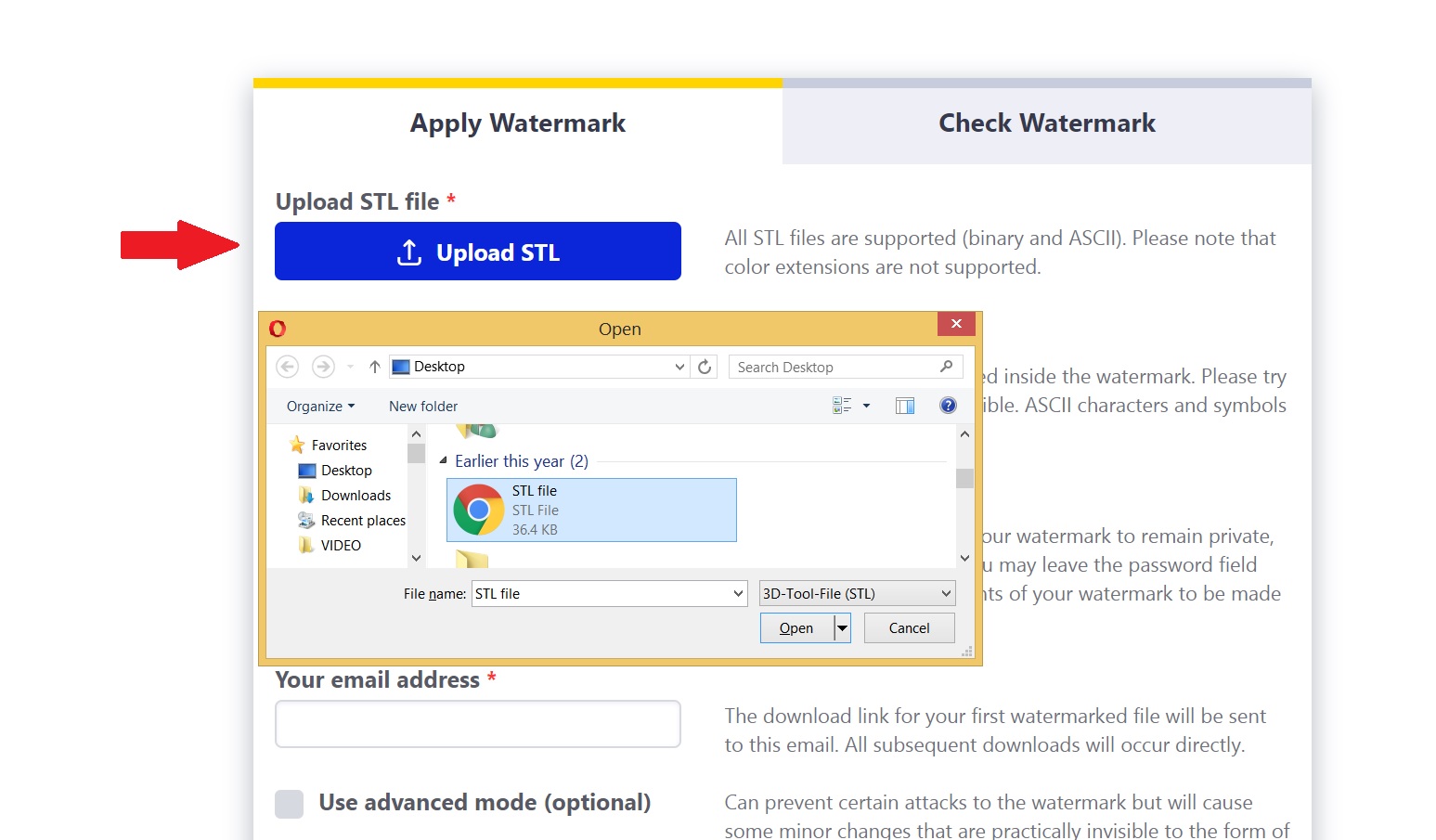Viewport: 1436px width, 840px height.
Task: Select Favorites in the navigation pane
Action: [328, 445]
